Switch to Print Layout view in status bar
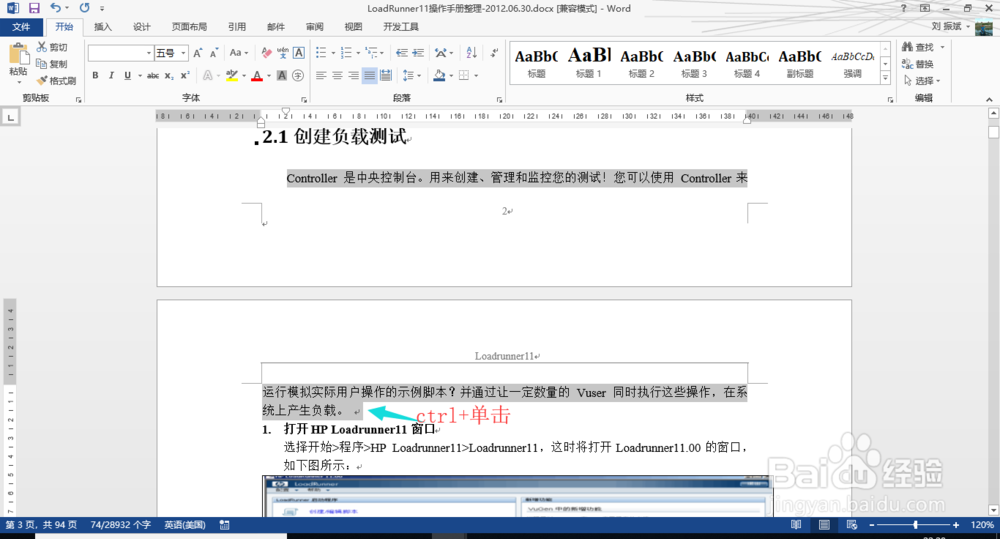The image size is (1000, 539). pyautogui.click(x=824, y=525)
